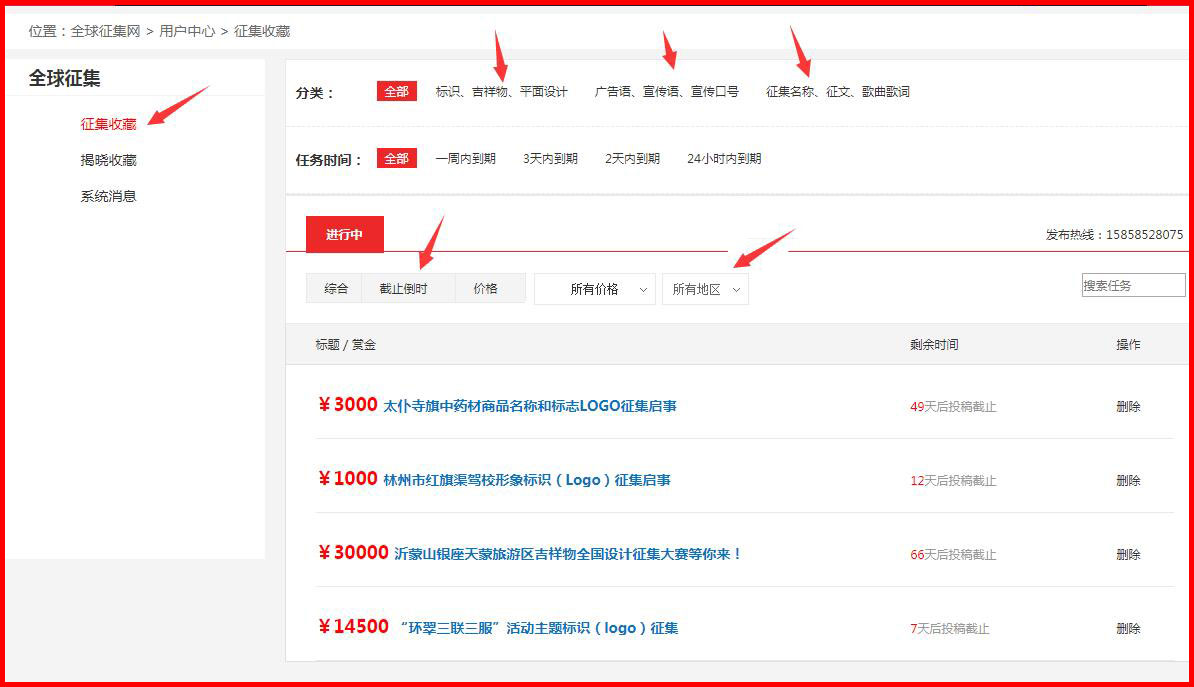
Task: Focus the 搜索任务 search field
Action: coord(1133,286)
